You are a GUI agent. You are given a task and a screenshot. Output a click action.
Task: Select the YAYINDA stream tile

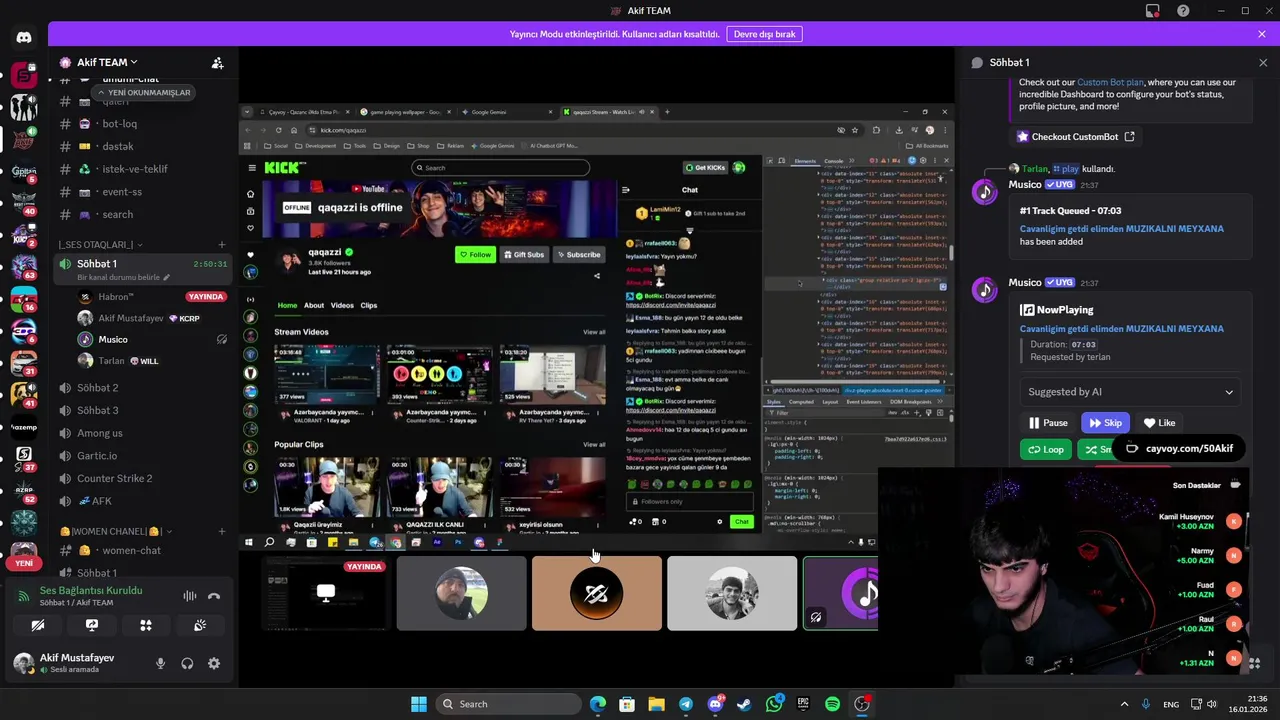click(x=325, y=594)
